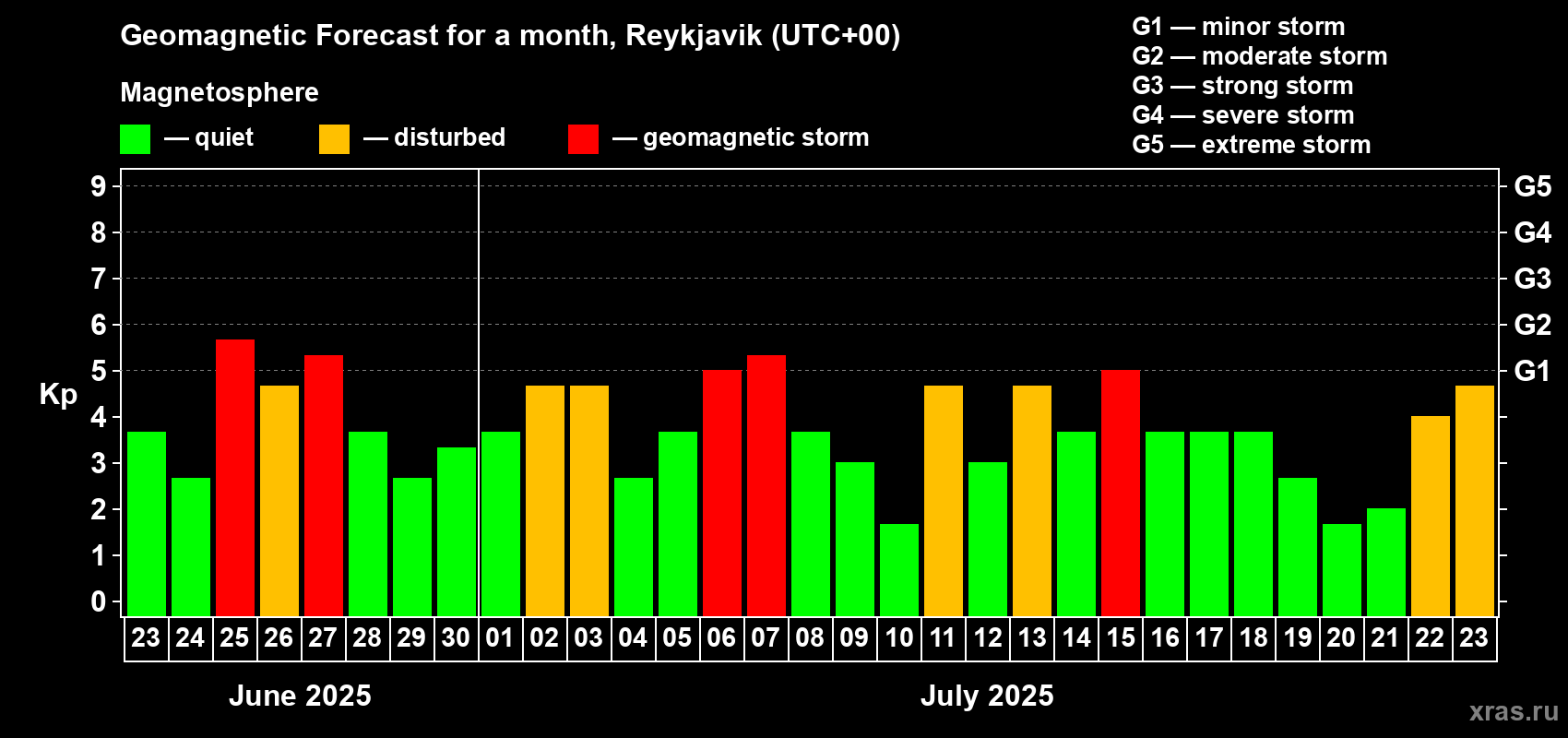Image resolution: width=1568 pixels, height=738 pixels.
Task: Click the 'G2 — moderate storm' legend line
Action: pos(1260,56)
